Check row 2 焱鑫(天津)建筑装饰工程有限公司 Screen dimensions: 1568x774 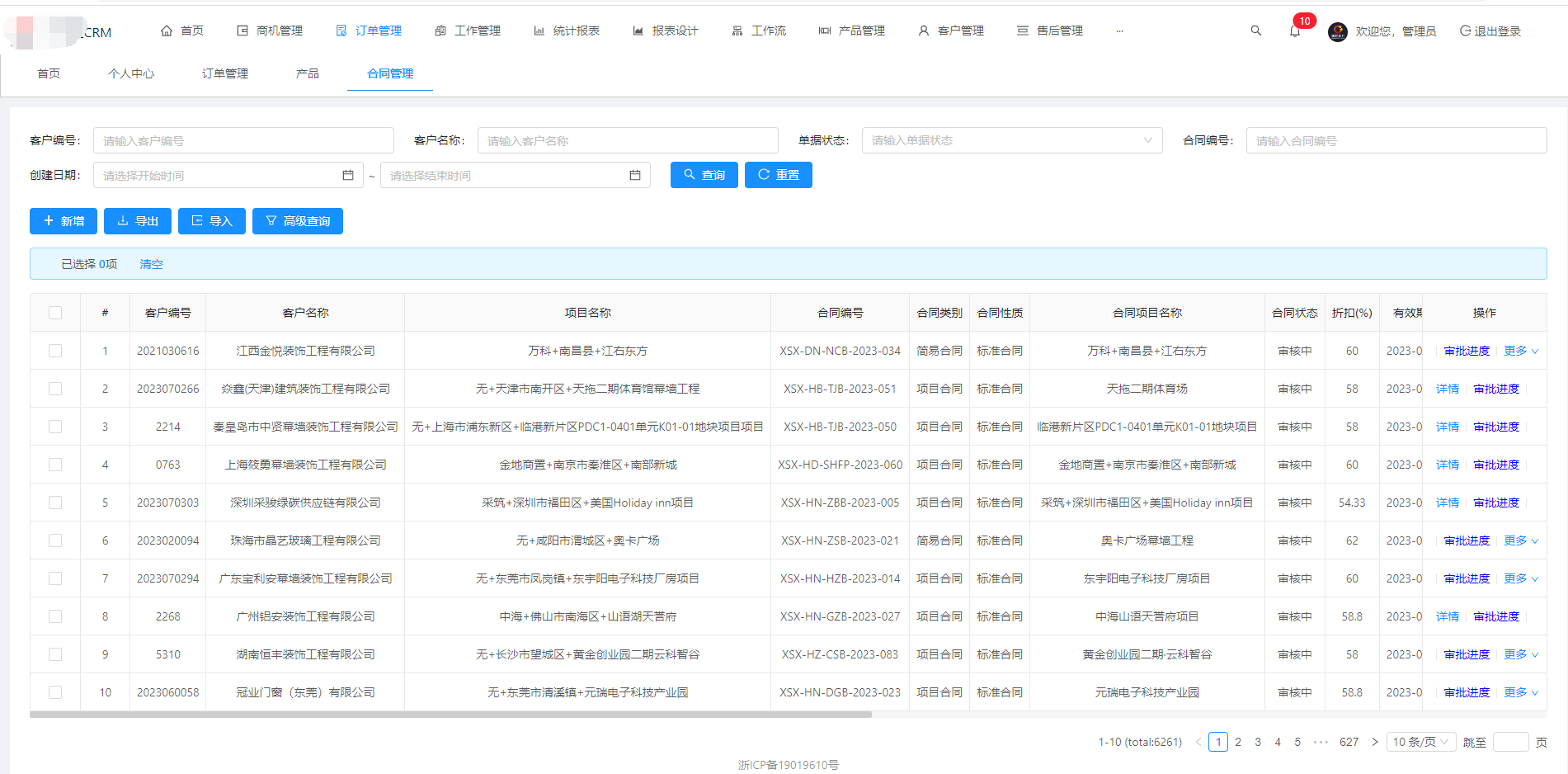coord(55,389)
